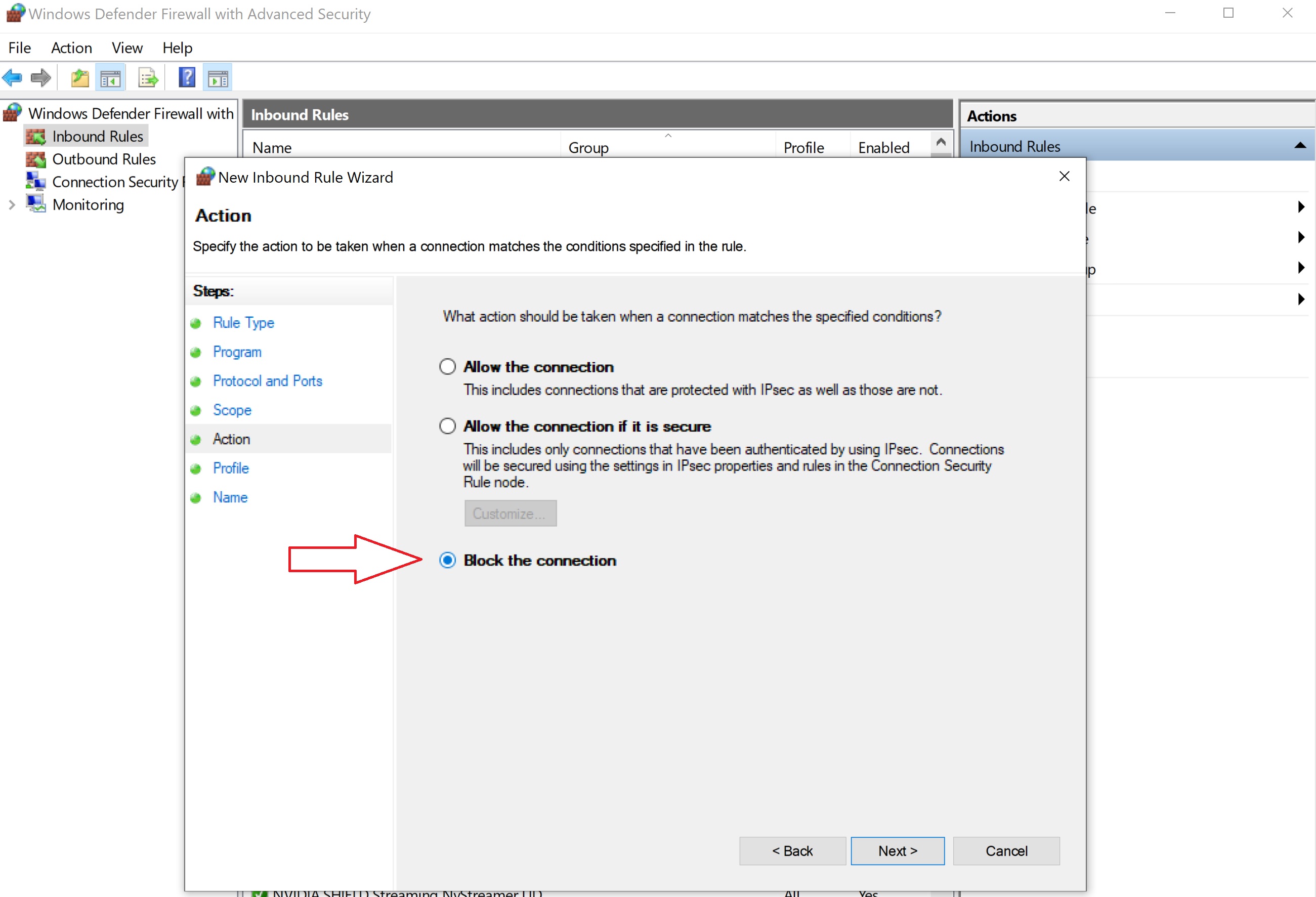Open the Help menu

click(177, 48)
